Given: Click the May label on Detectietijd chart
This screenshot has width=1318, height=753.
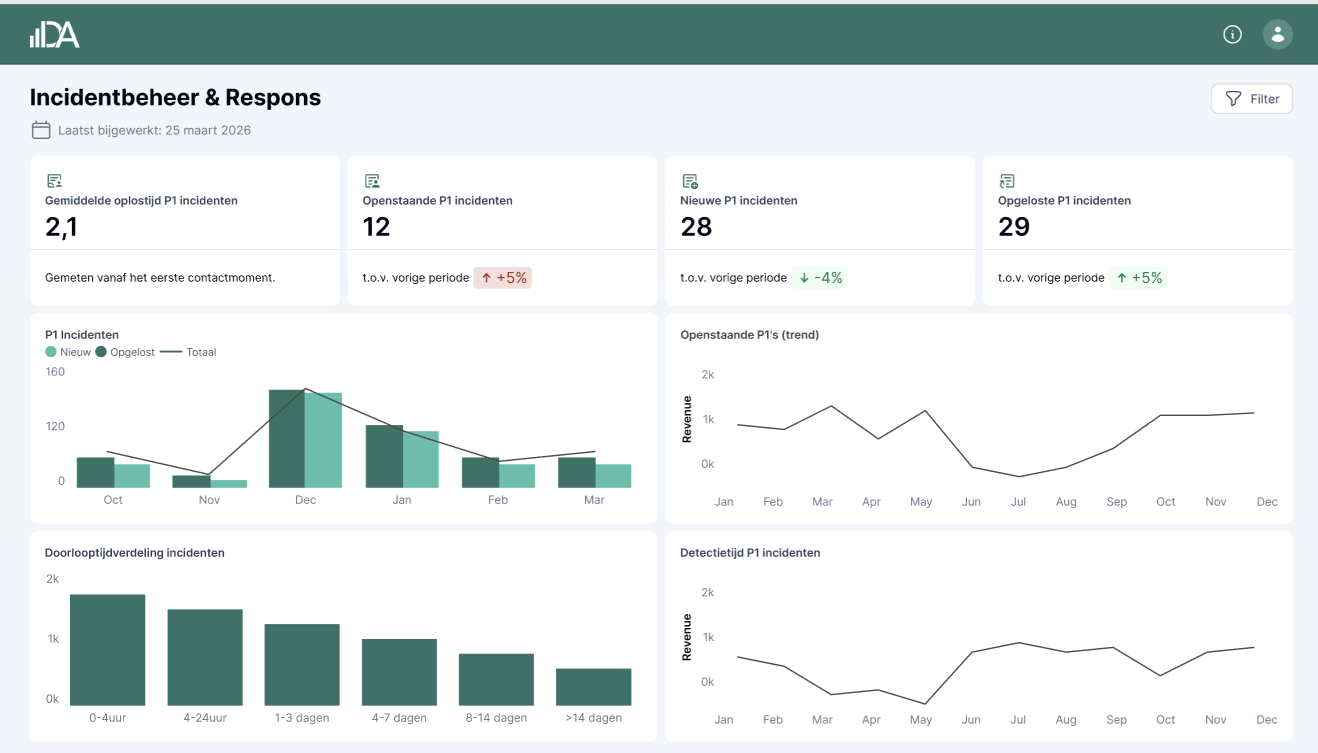Looking at the screenshot, I should tap(921, 720).
